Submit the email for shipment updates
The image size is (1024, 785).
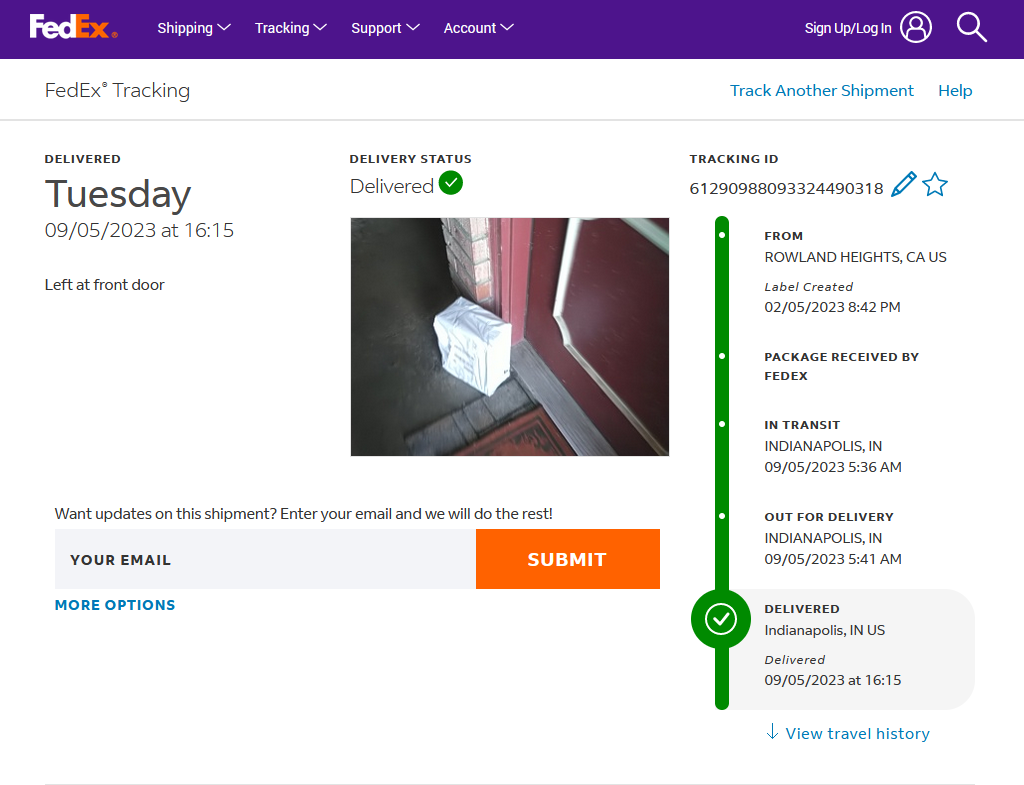point(568,559)
